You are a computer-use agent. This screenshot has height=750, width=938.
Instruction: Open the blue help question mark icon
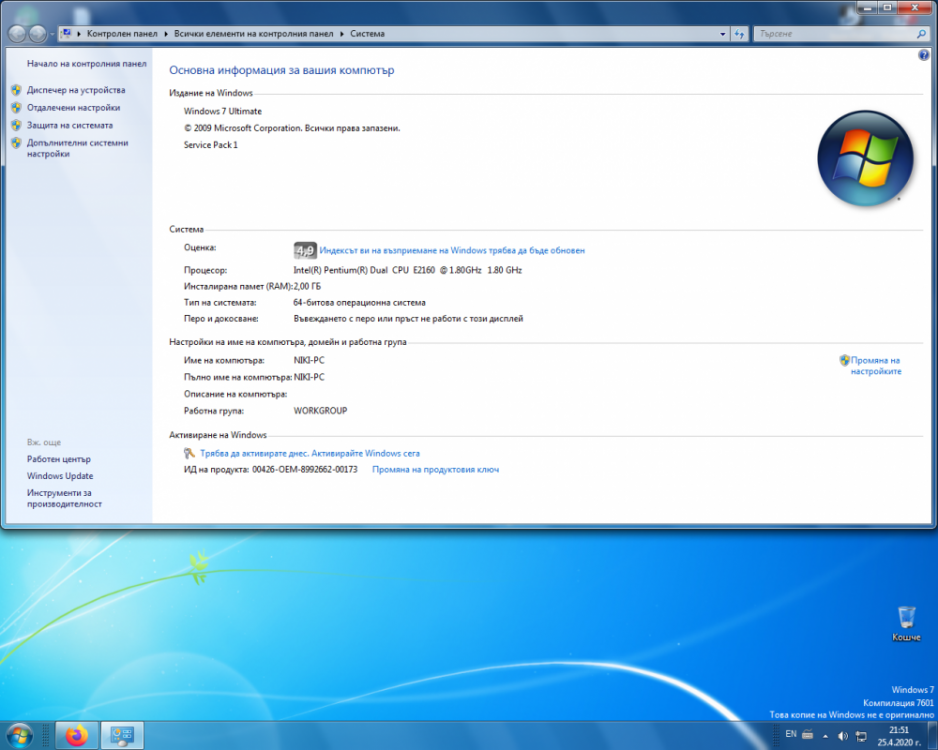(x=924, y=56)
